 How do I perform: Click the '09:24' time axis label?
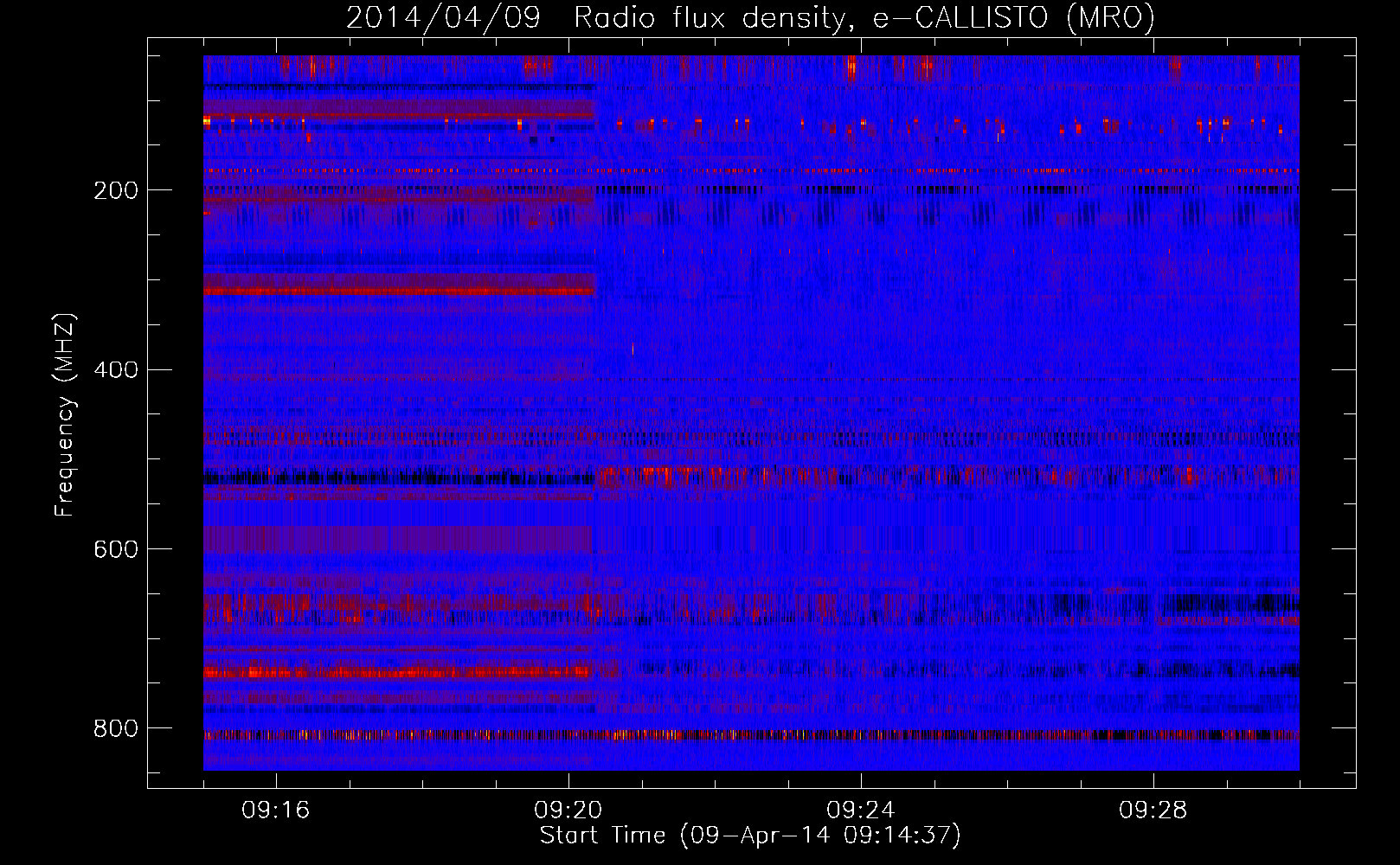(x=861, y=811)
